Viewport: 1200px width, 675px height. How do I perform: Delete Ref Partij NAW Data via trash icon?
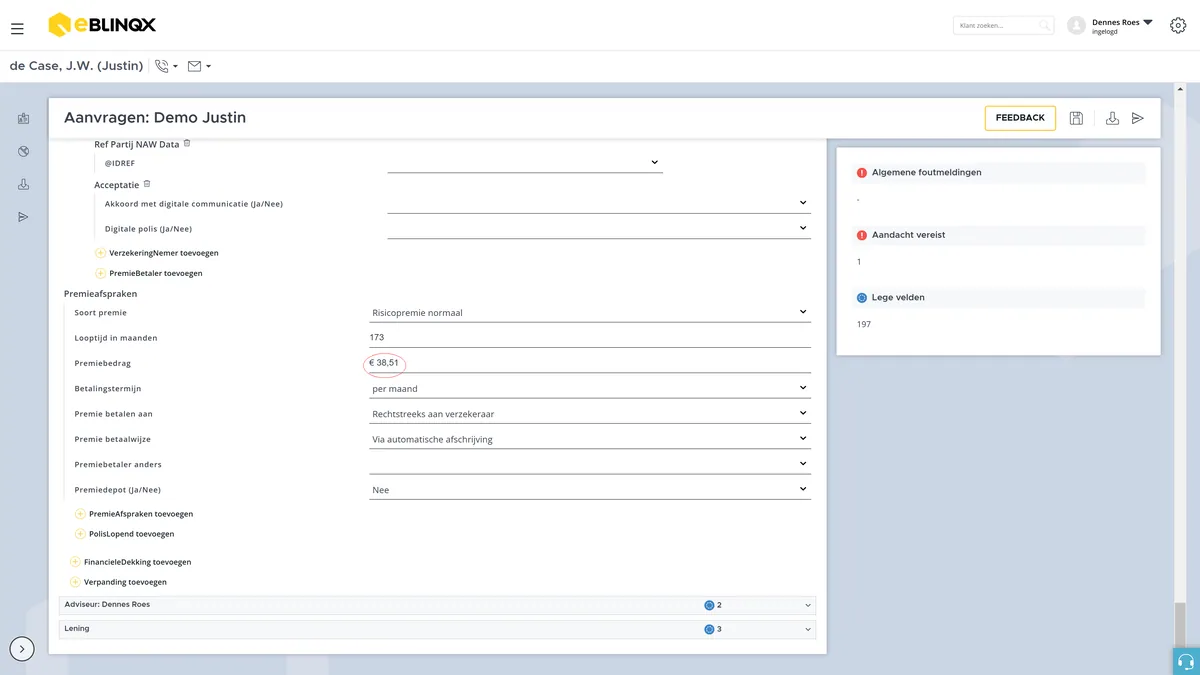pyautogui.click(x=187, y=143)
